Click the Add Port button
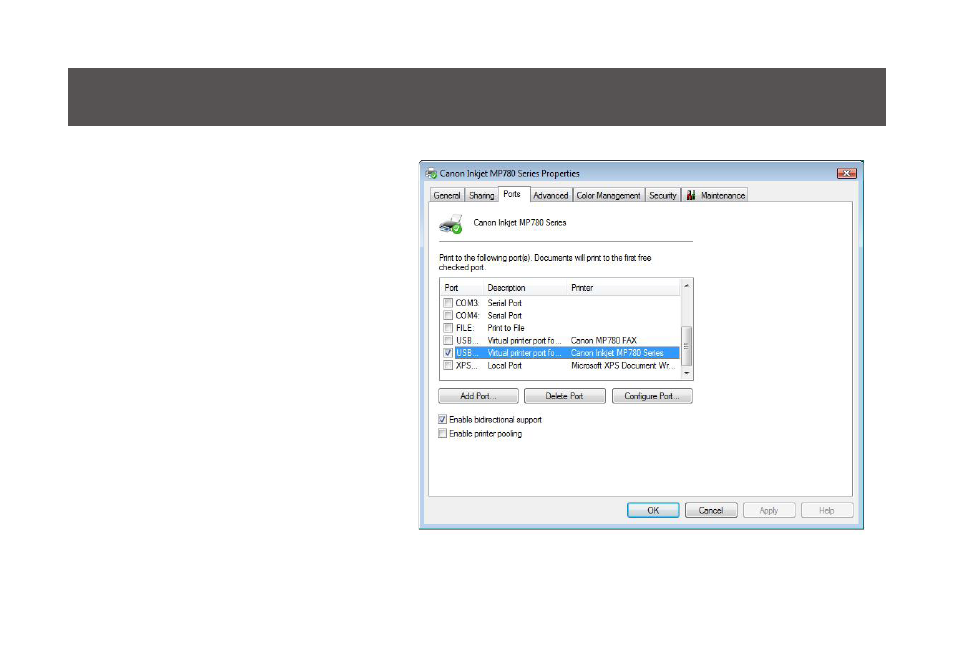Image resolution: width=954 pixels, height=664 pixels. 478,396
